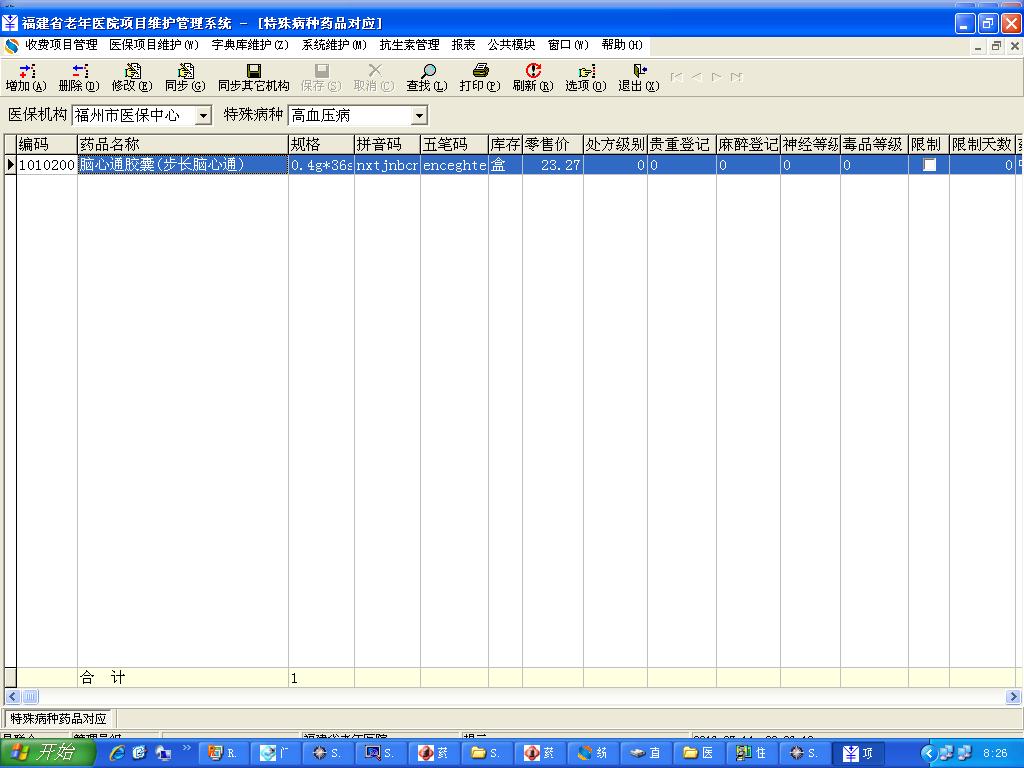Screen dimensions: 1024x768
Task: Open the 字典库维护(Z) menu
Action: pos(249,45)
